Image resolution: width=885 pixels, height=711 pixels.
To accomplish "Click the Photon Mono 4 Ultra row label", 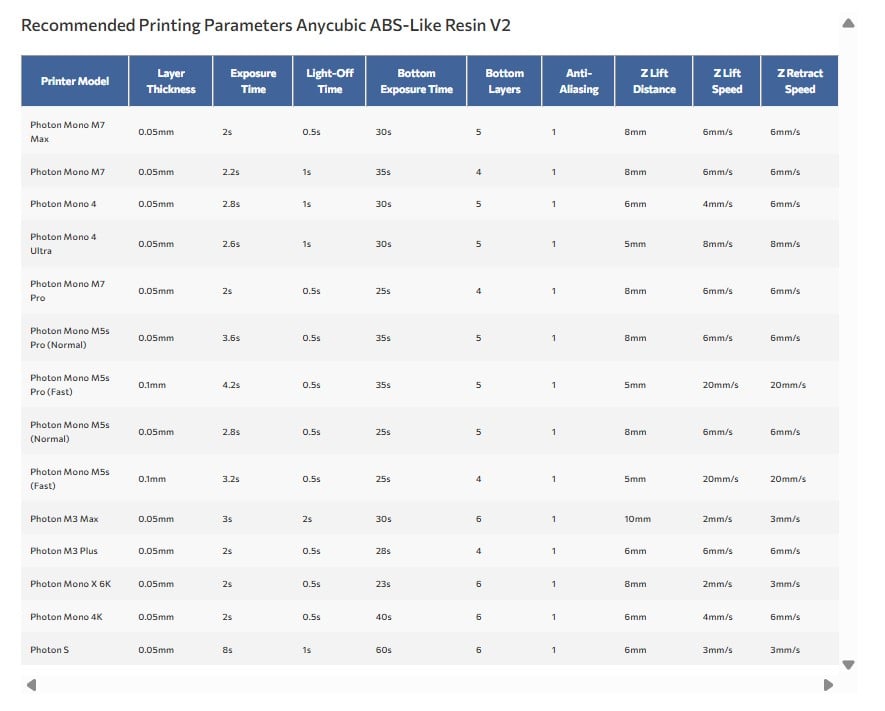I will click(x=63, y=244).
